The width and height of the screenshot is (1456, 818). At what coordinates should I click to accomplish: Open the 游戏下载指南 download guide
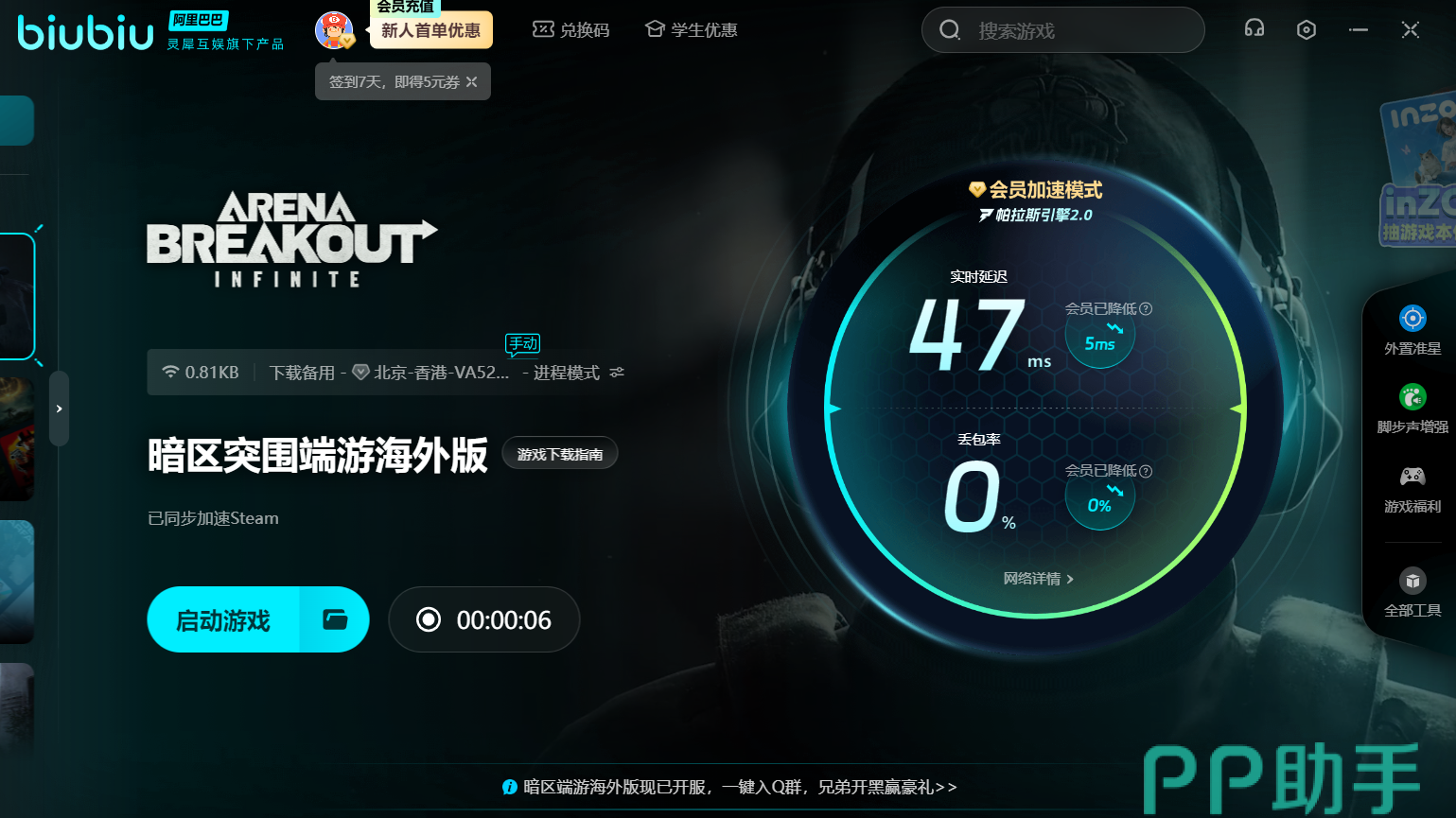pyautogui.click(x=559, y=454)
